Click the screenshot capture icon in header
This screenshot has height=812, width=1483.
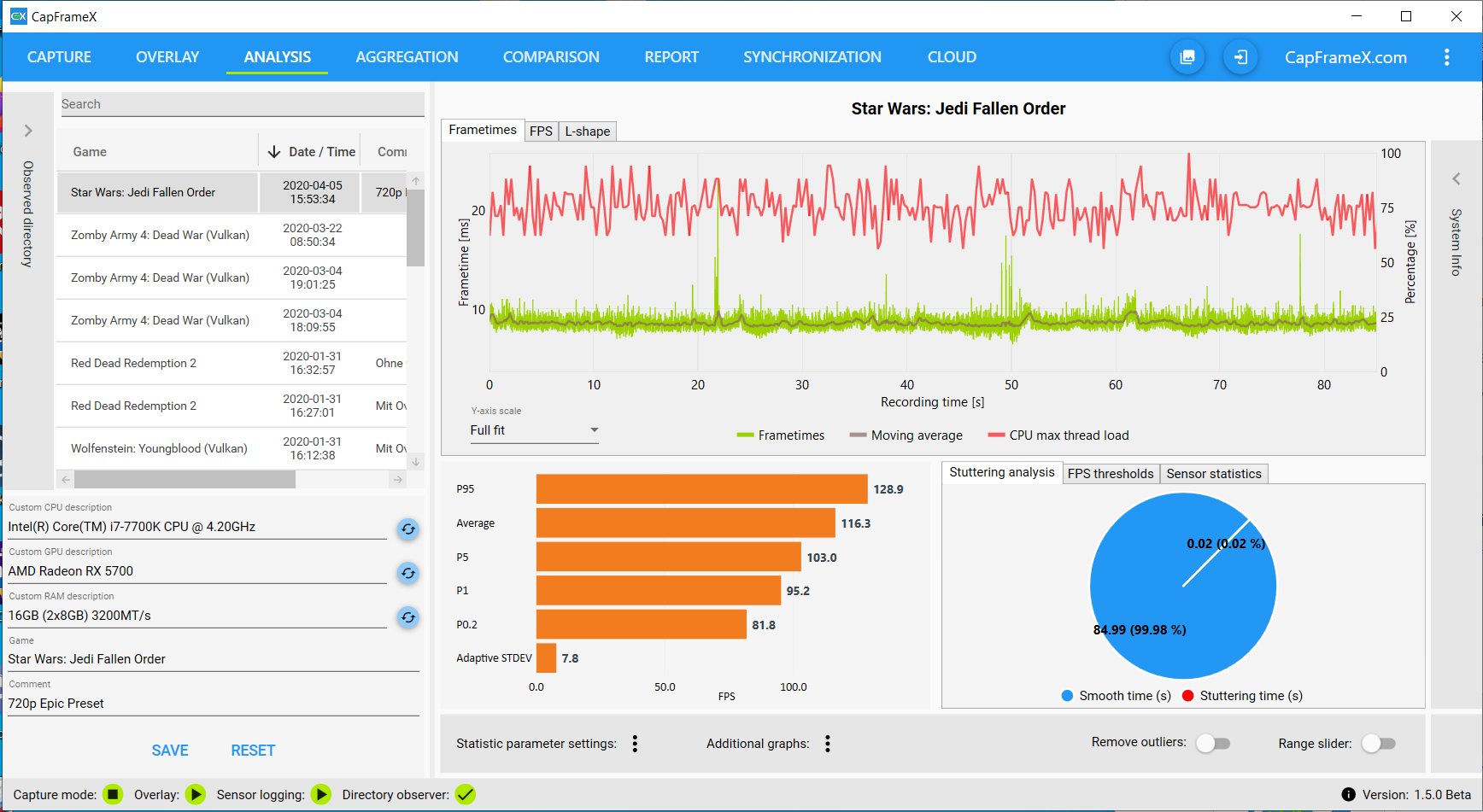tap(1187, 57)
